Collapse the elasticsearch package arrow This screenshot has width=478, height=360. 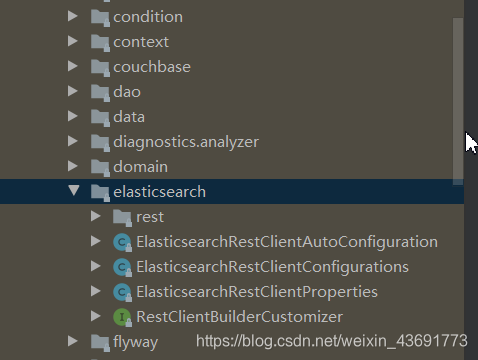pyautogui.click(x=74, y=190)
